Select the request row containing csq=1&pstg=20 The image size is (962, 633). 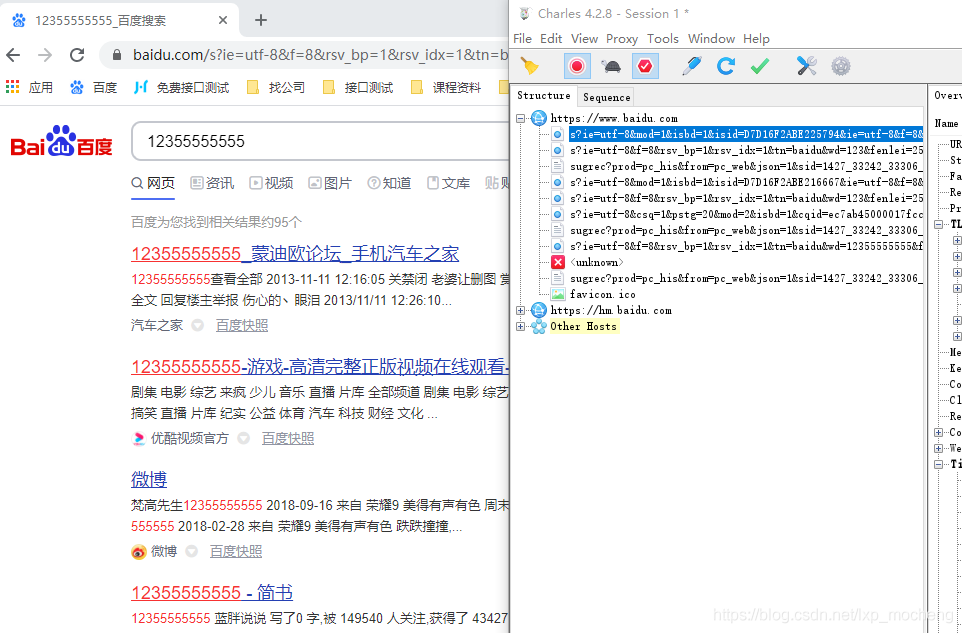[746, 214]
